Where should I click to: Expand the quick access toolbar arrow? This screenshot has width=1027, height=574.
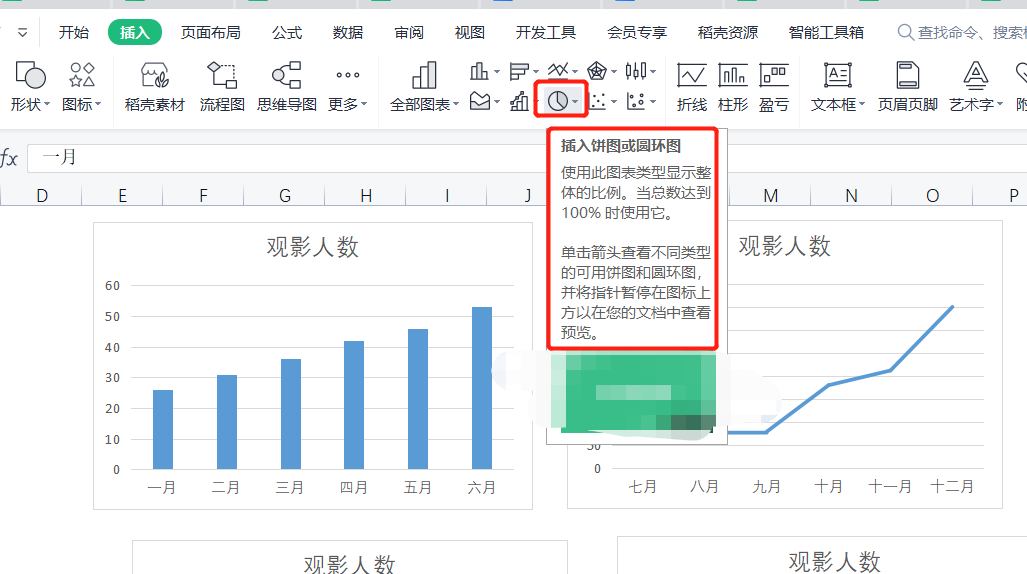point(22,32)
